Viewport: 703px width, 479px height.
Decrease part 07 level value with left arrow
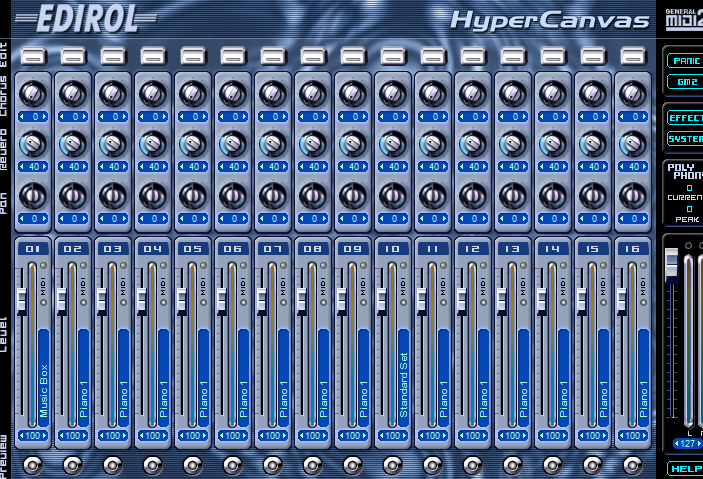tap(261, 435)
